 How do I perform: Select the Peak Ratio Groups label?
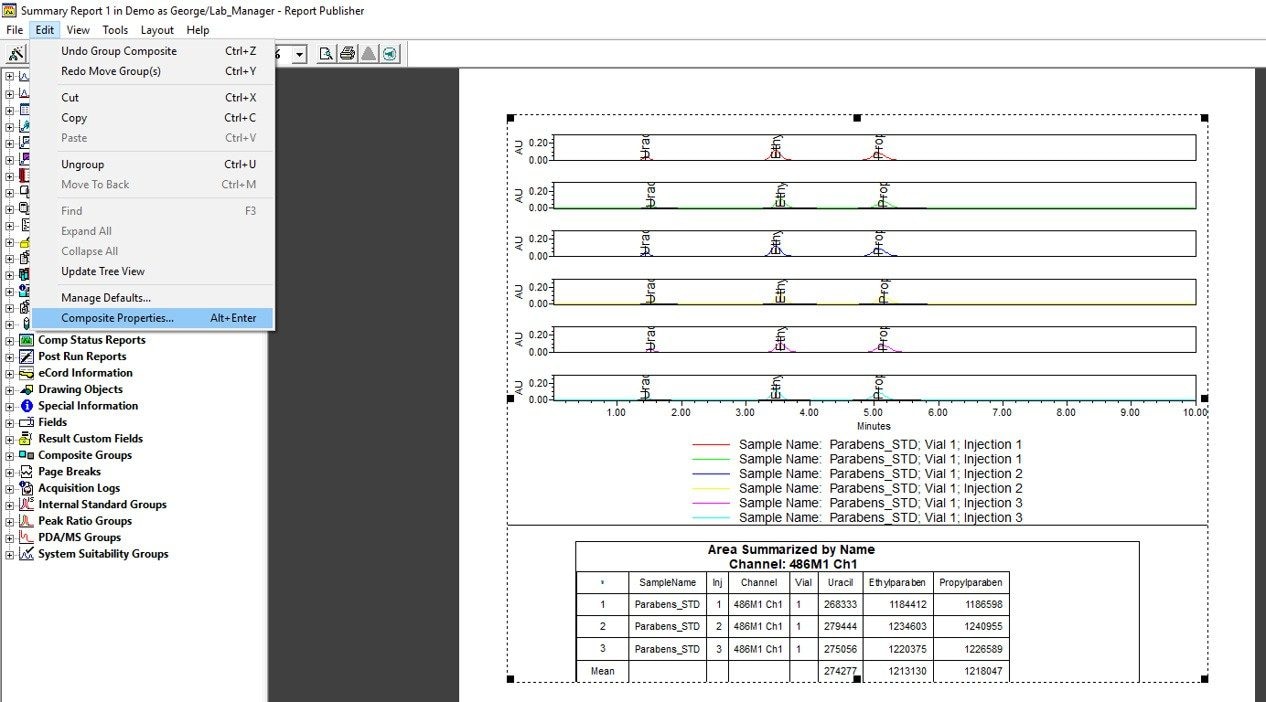click(85, 521)
